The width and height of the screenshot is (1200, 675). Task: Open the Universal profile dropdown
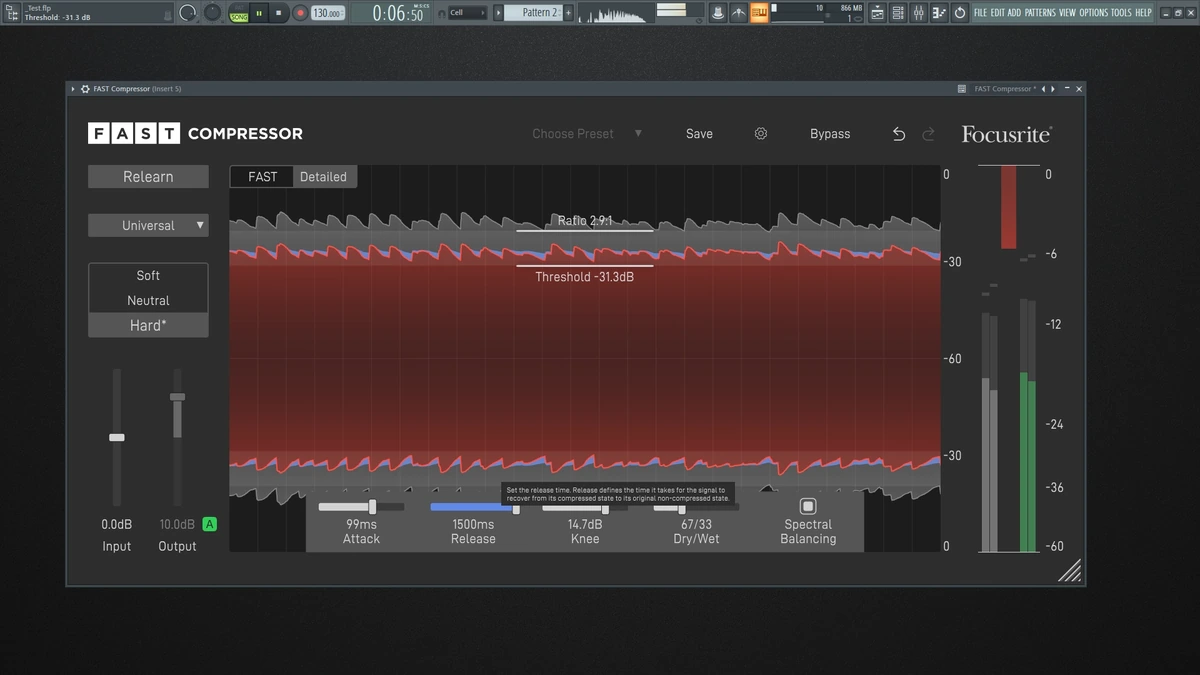(x=148, y=225)
